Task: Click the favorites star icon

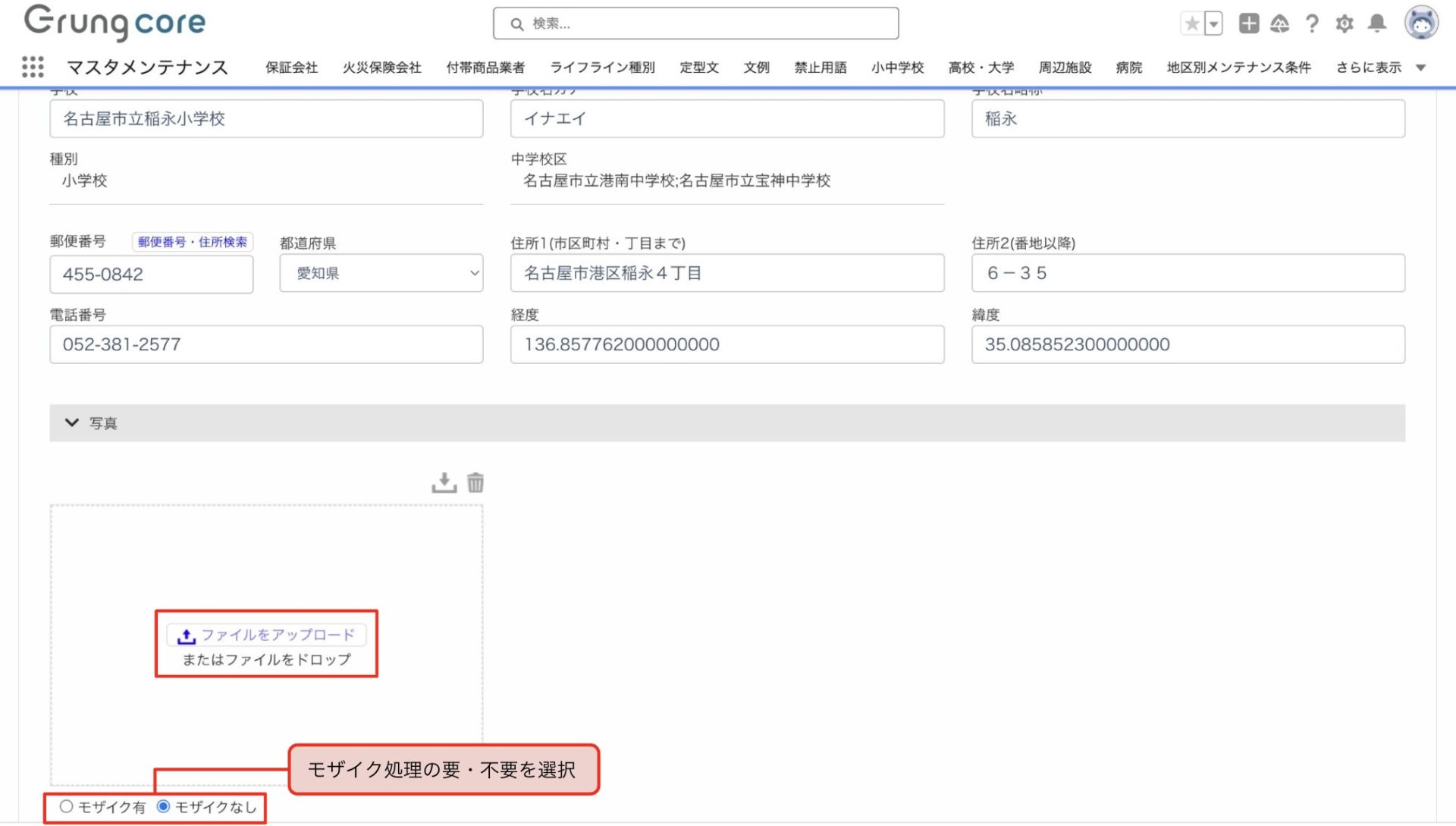Action: tap(1192, 24)
